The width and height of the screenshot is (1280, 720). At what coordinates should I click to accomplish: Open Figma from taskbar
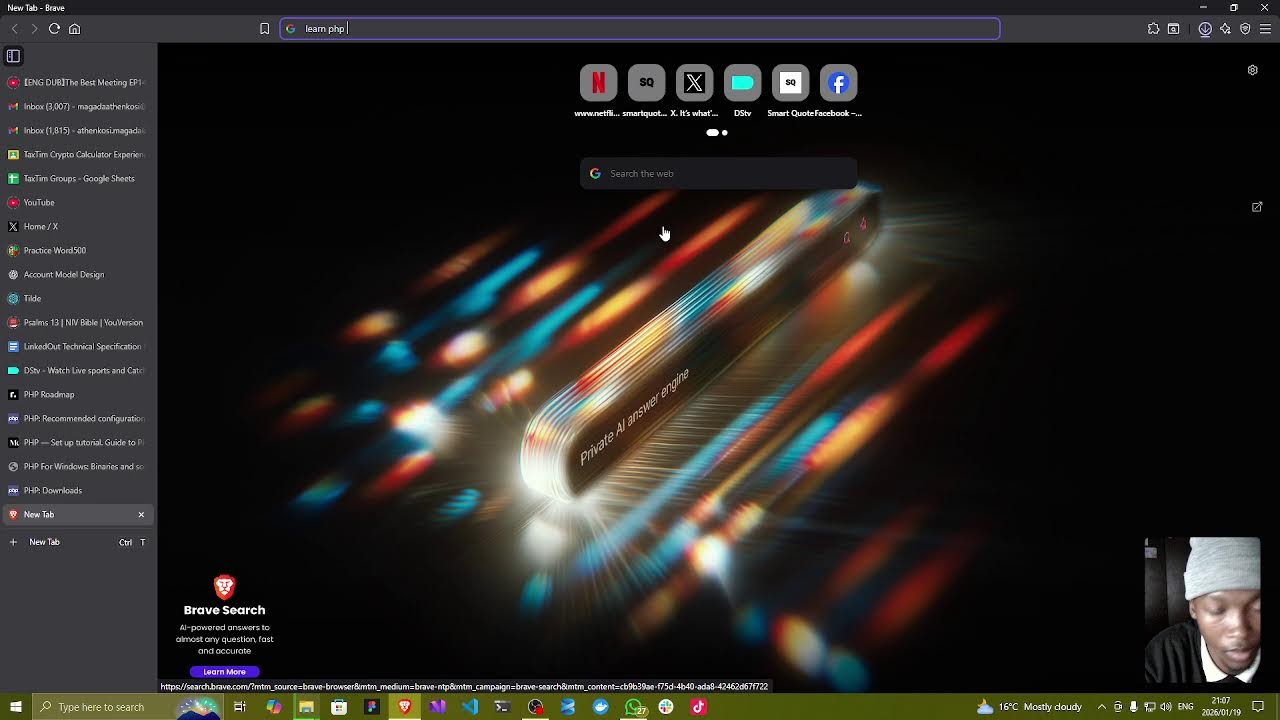(x=372, y=707)
